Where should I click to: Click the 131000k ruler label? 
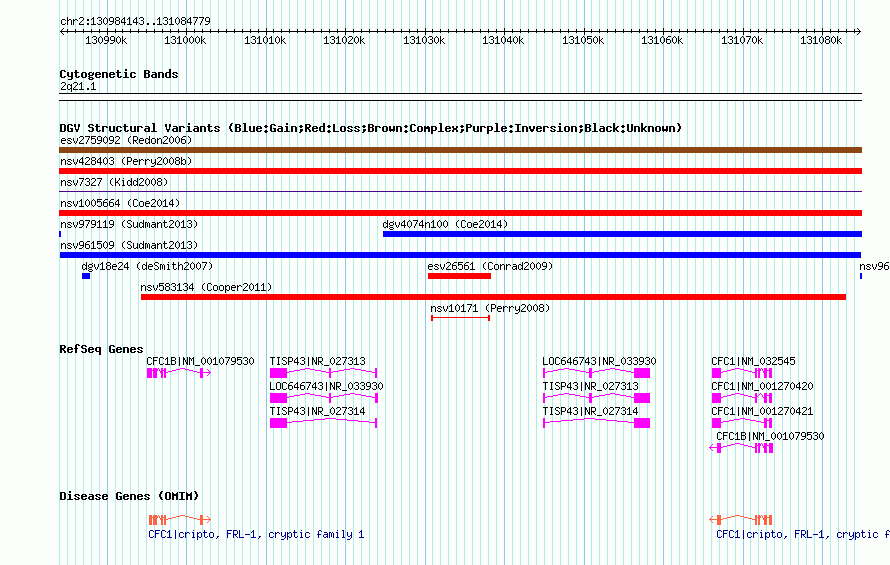coord(185,40)
